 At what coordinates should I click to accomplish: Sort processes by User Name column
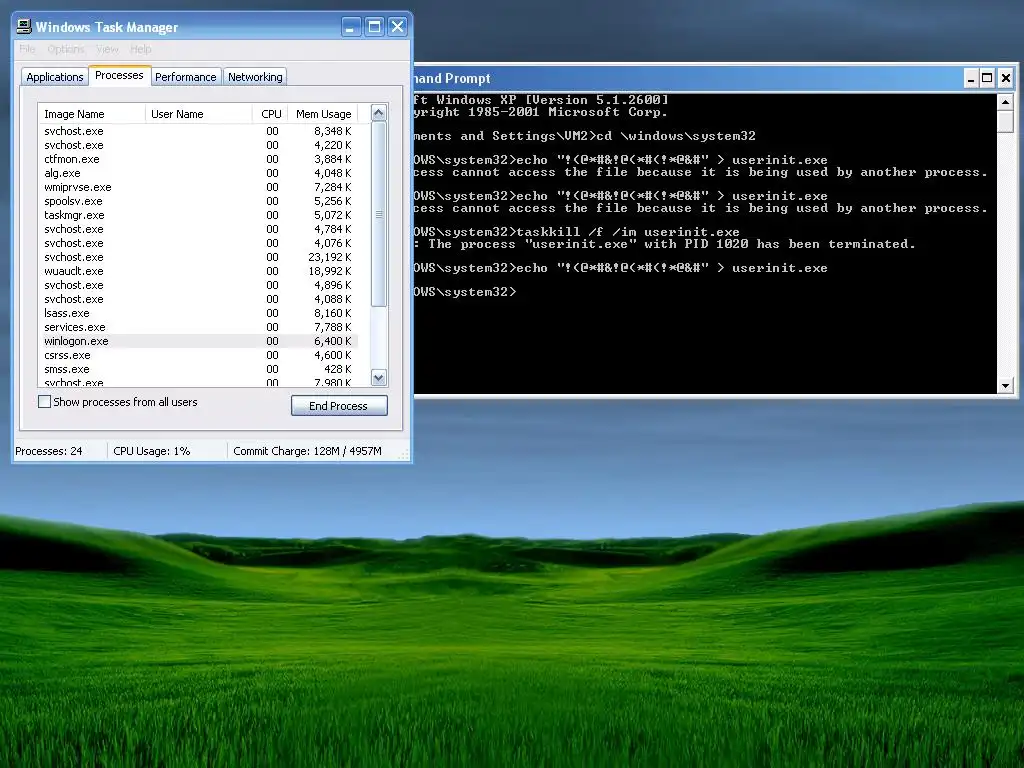pos(199,114)
